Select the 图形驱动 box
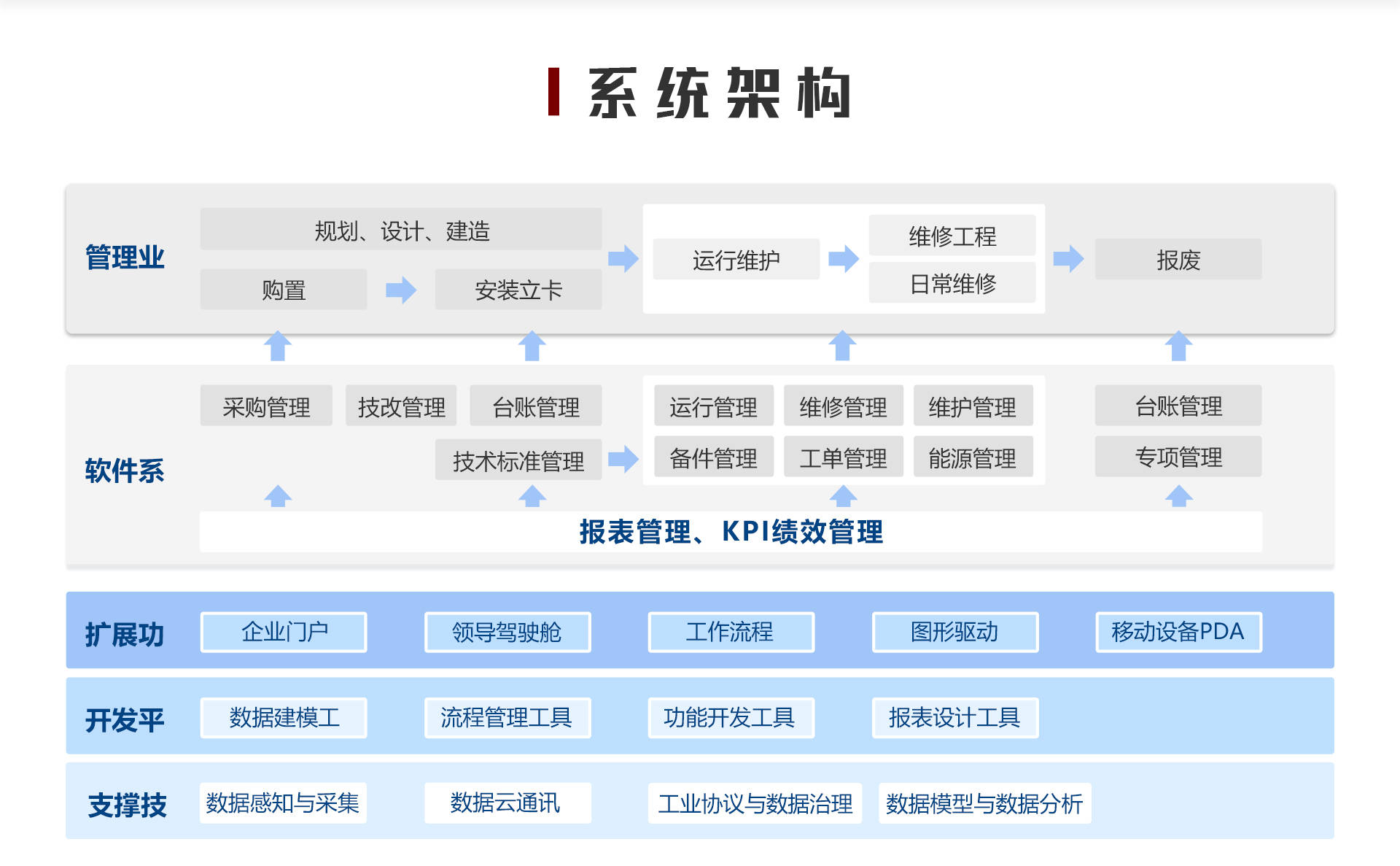 [x=955, y=632]
